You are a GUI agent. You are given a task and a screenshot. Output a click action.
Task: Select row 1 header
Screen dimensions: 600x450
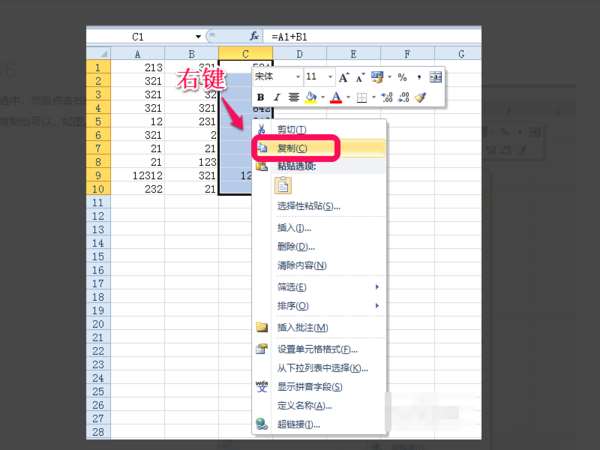coord(98,68)
